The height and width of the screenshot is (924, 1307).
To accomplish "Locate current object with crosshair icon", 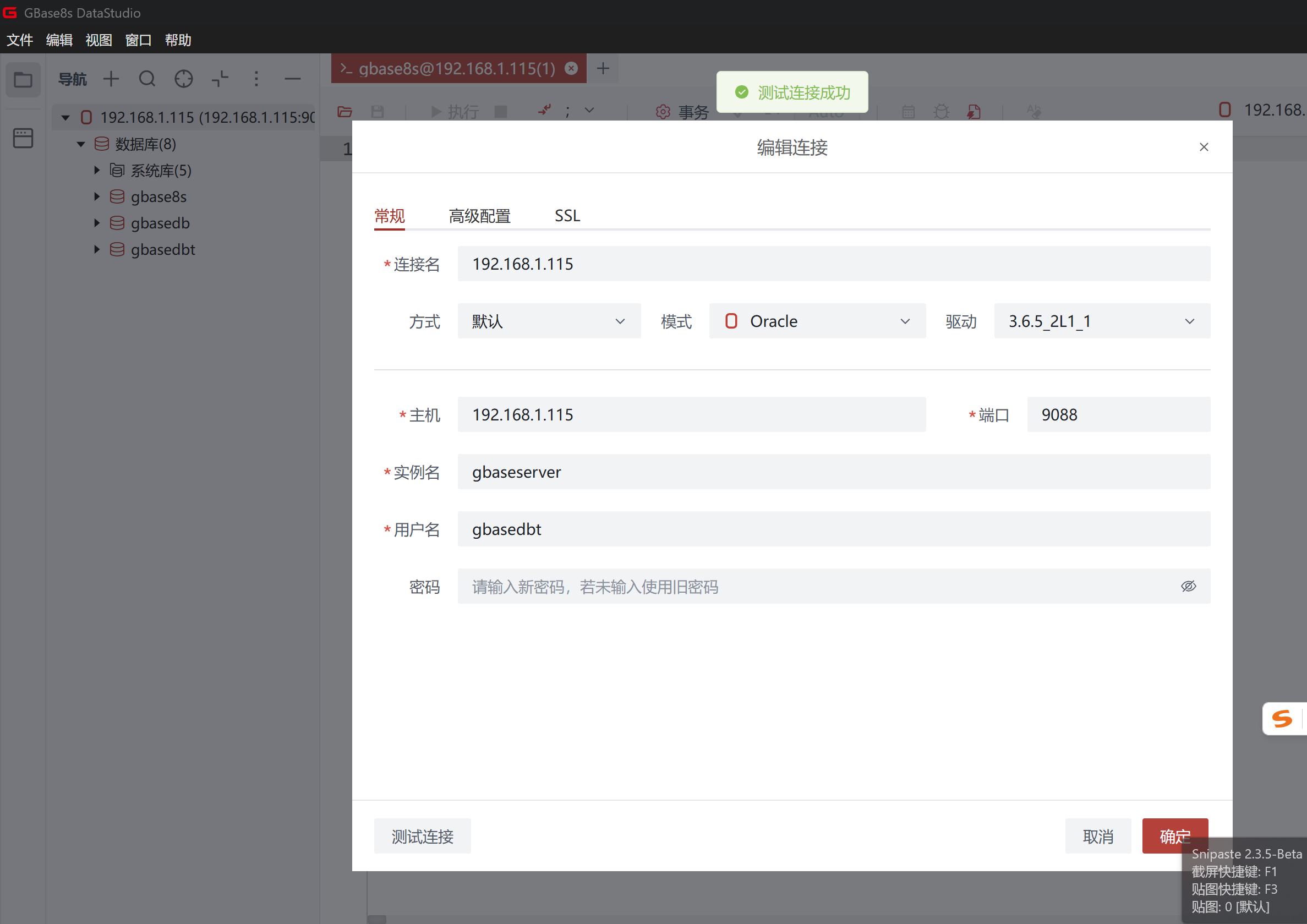I will pyautogui.click(x=183, y=79).
